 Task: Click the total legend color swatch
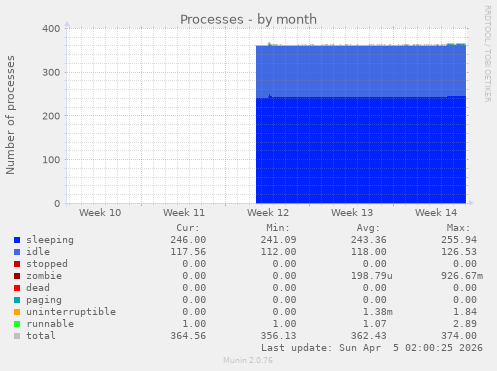tap(17, 336)
